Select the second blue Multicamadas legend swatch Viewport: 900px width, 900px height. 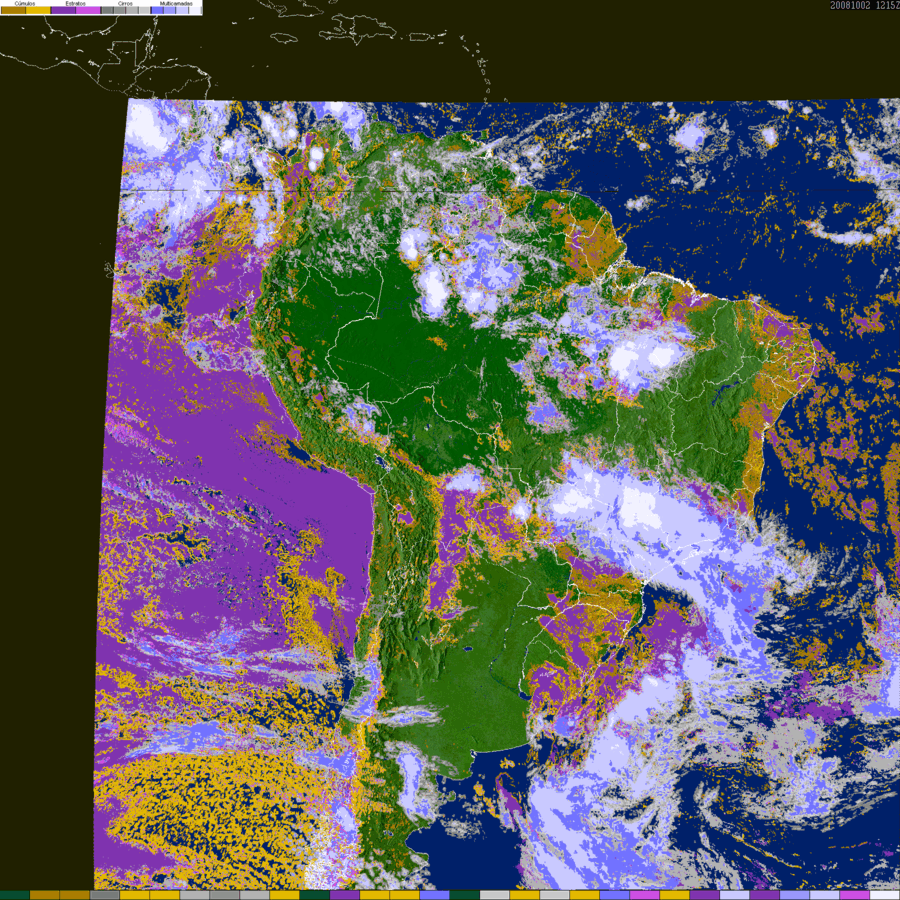[169, 10]
